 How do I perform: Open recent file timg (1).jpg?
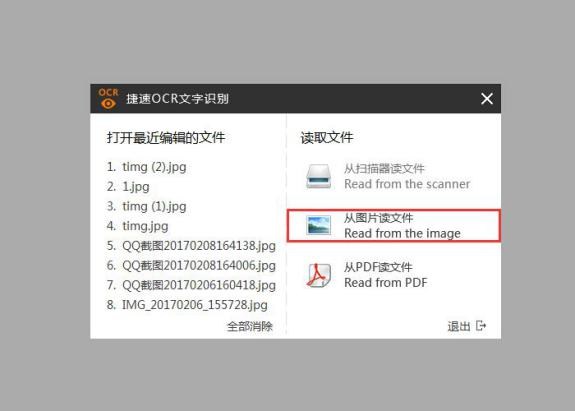click(147, 206)
